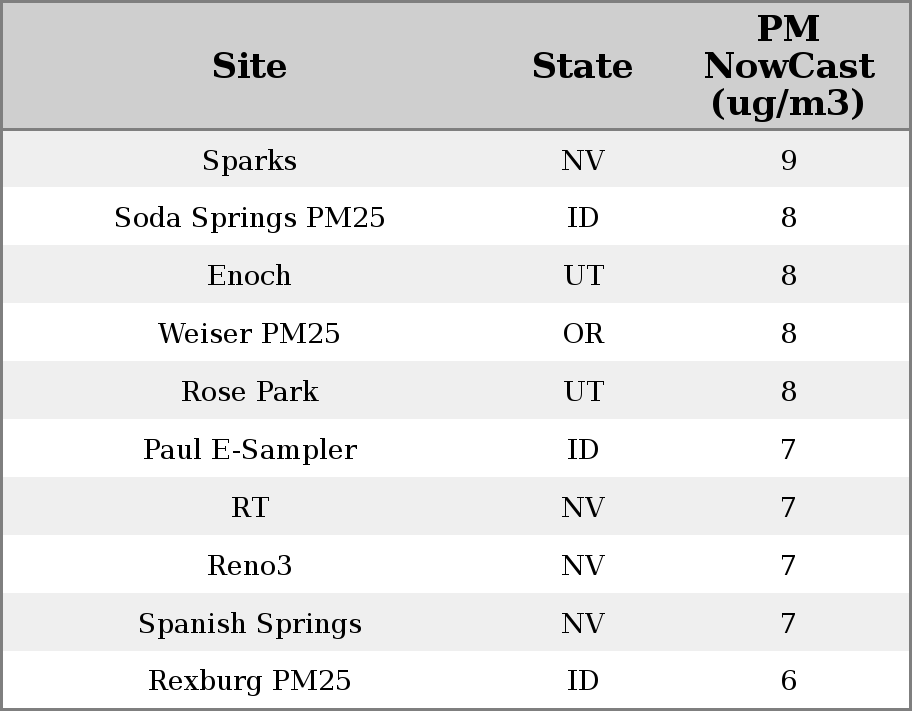Select the ID state cell for Paul E-Sampler
Screen dimensions: 912x711
pos(583,450)
